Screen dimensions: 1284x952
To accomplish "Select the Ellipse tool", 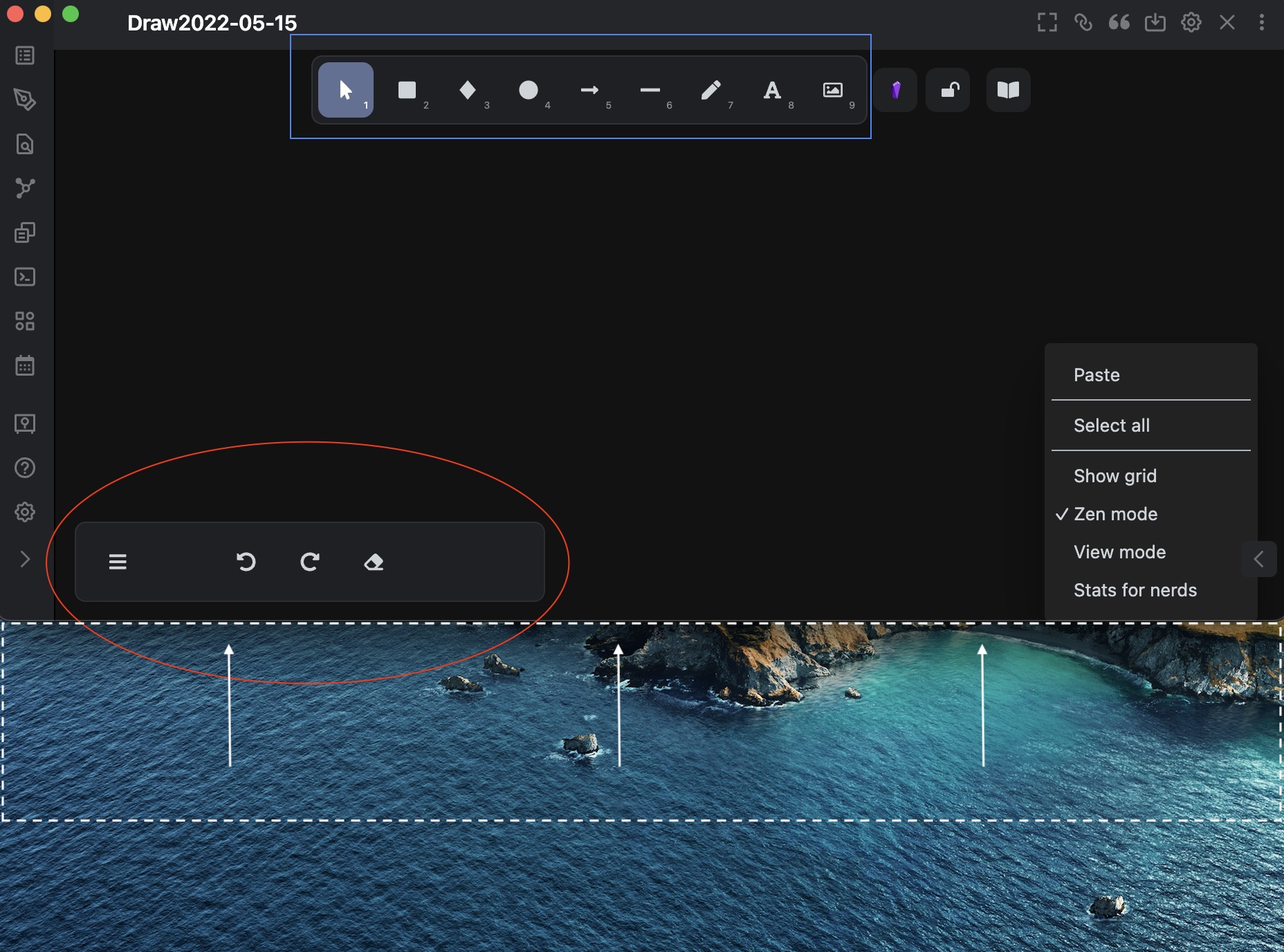I will pyautogui.click(x=529, y=90).
